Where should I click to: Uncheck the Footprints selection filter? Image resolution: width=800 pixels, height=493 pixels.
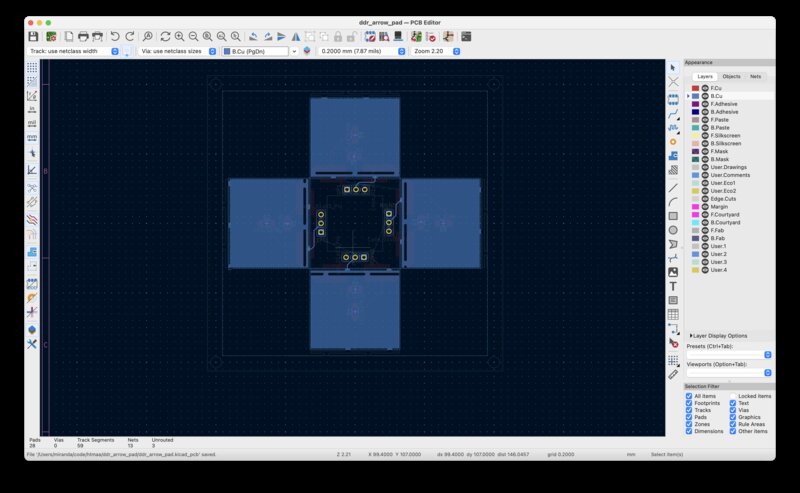[689, 404]
